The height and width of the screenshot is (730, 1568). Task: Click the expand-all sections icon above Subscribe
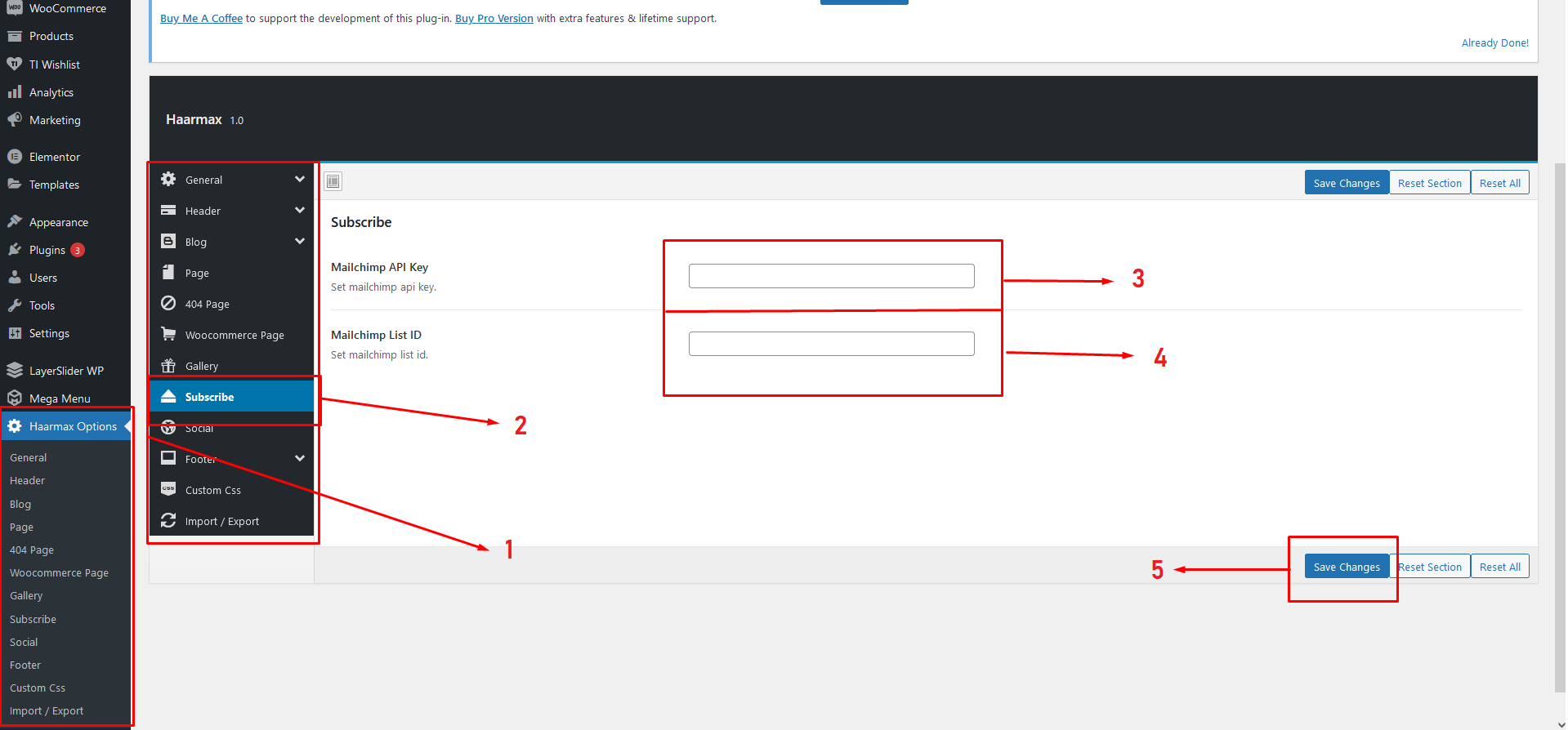333,181
